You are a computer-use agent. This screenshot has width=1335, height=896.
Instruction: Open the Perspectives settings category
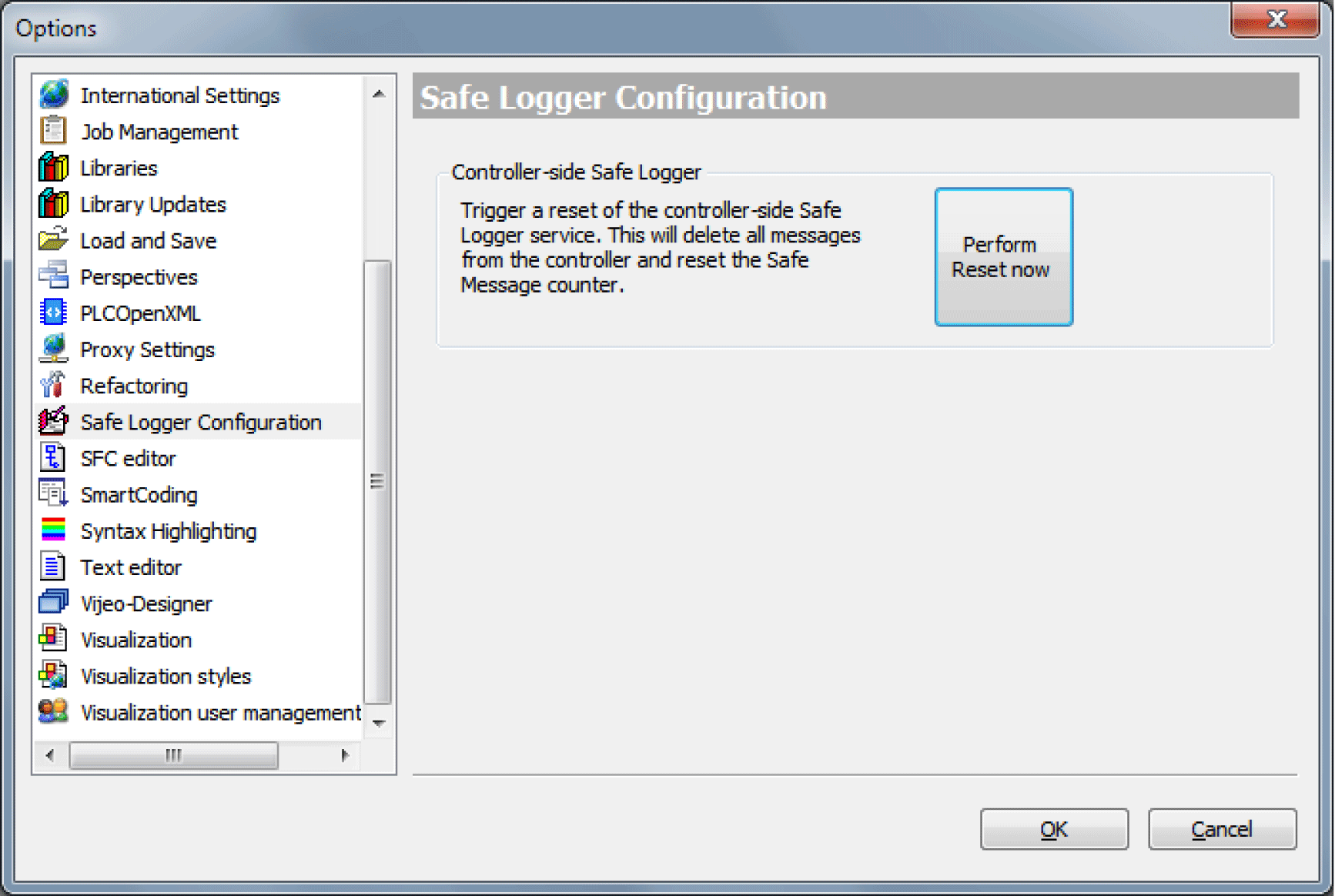pos(139,276)
